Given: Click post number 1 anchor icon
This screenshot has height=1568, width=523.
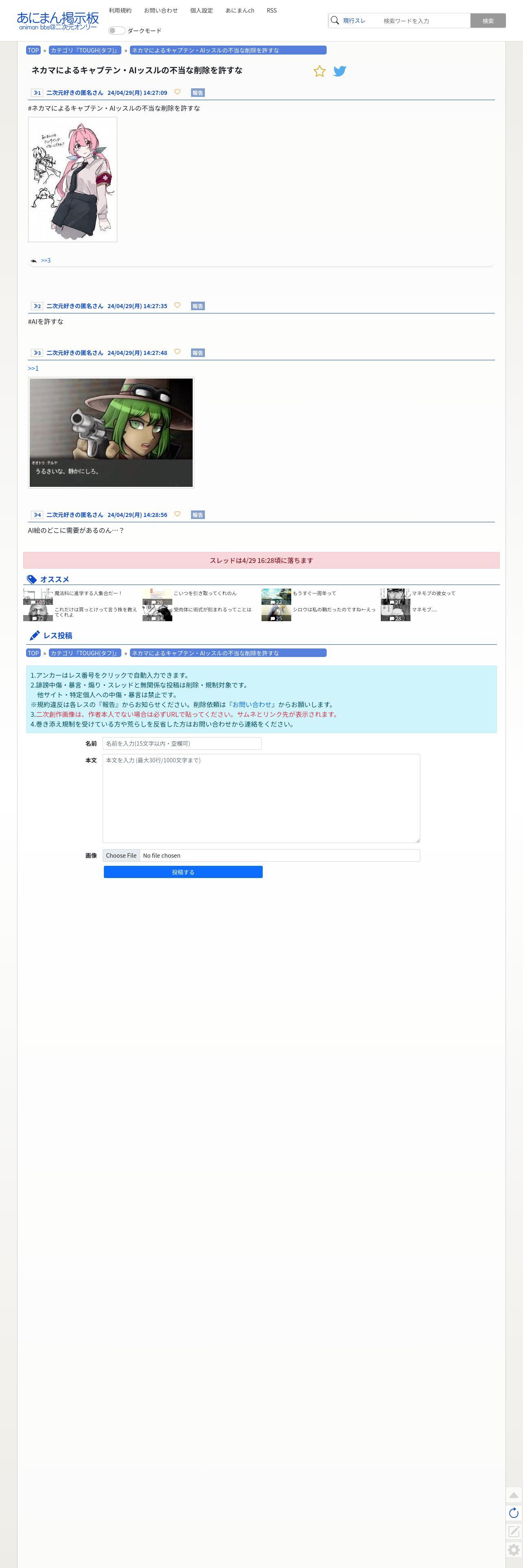Looking at the screenshot, I should [37, 93].
